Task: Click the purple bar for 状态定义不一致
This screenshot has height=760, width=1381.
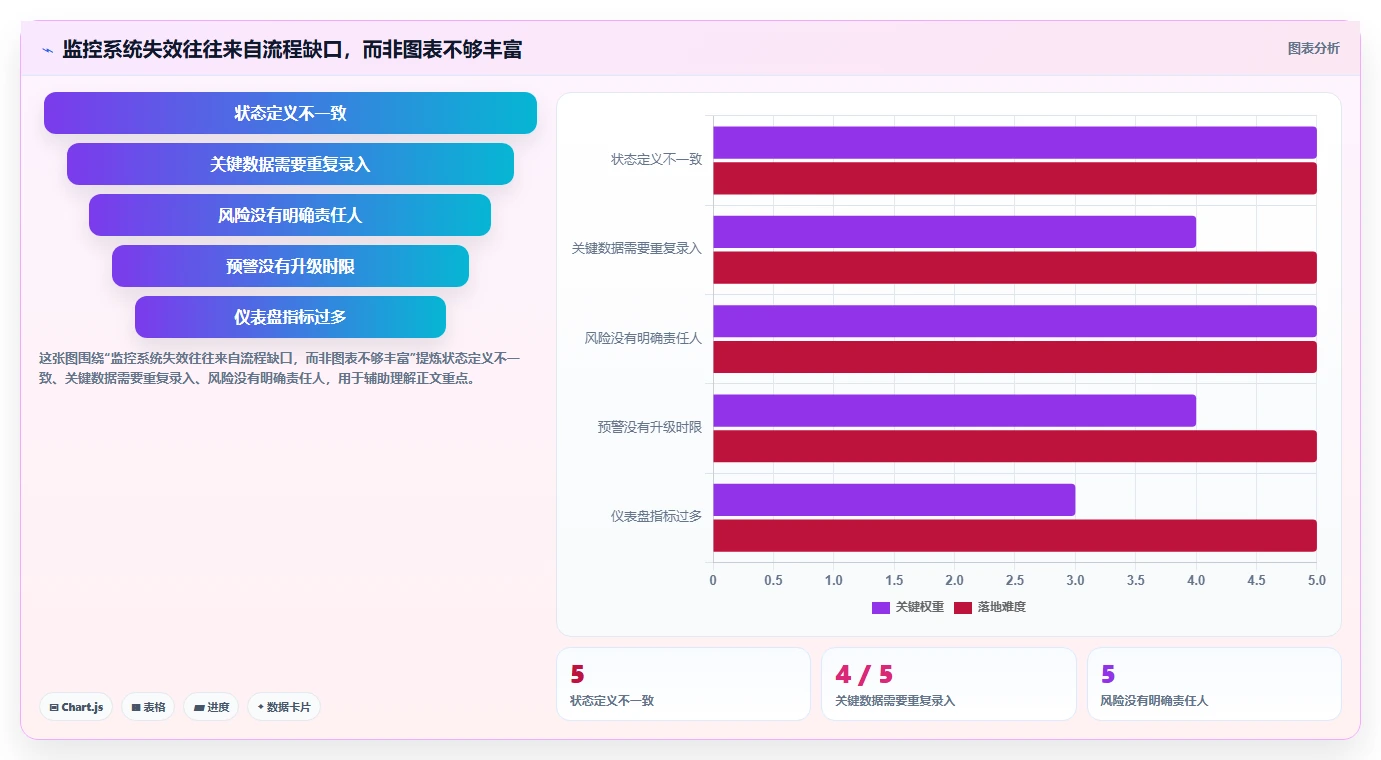Action: click(1015, 142)
